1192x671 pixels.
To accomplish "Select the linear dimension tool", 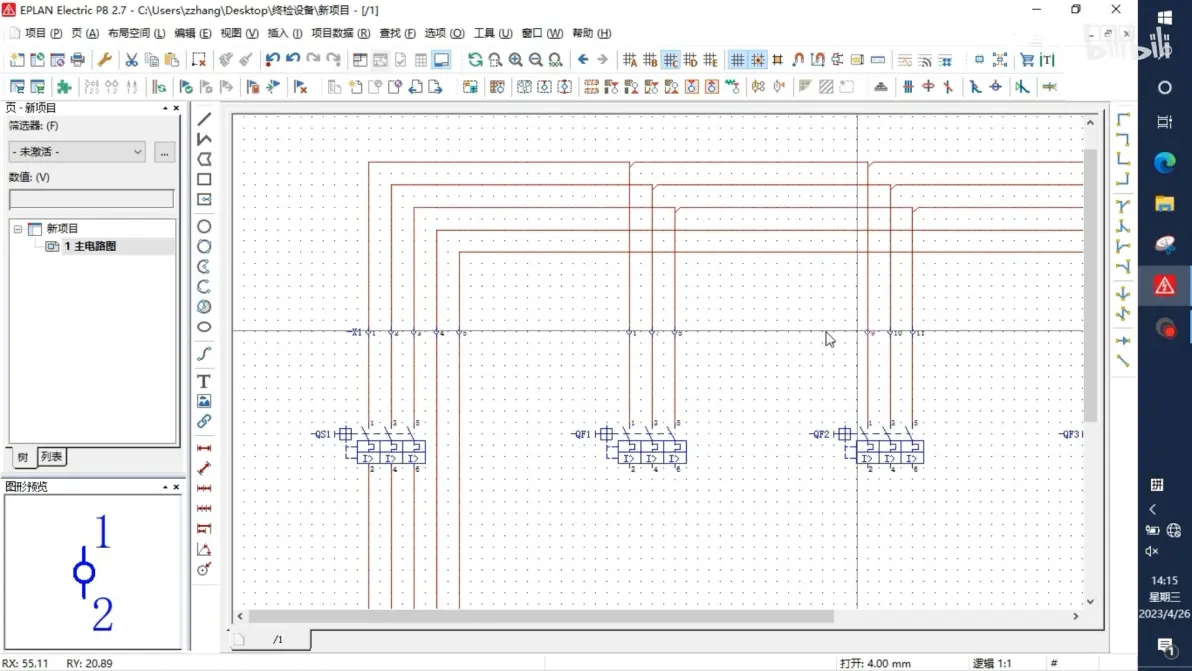I will click(x=204, y=448).
